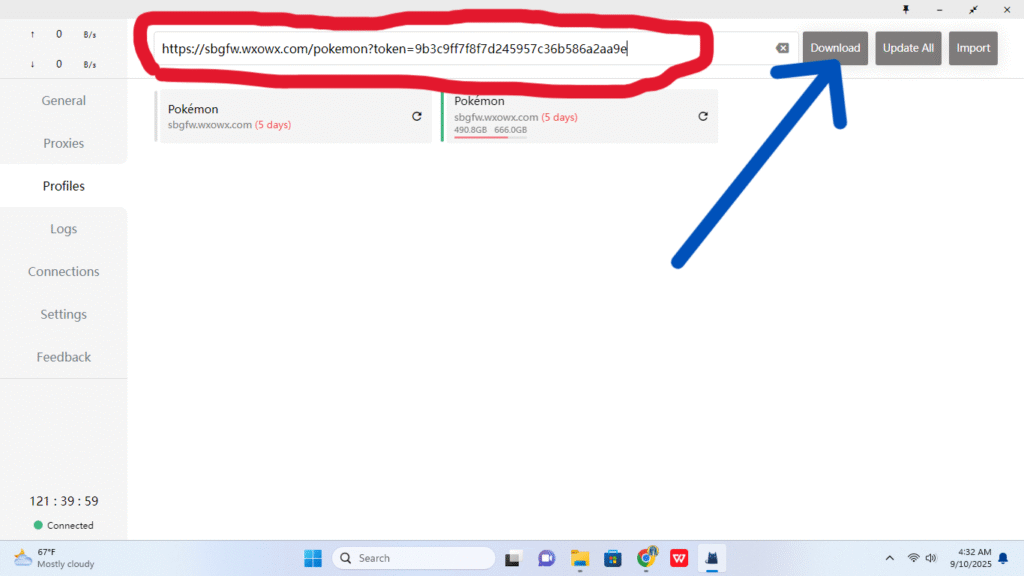Open WPS Office from the taskbar
1024x576 pixels.
[679, 558]
